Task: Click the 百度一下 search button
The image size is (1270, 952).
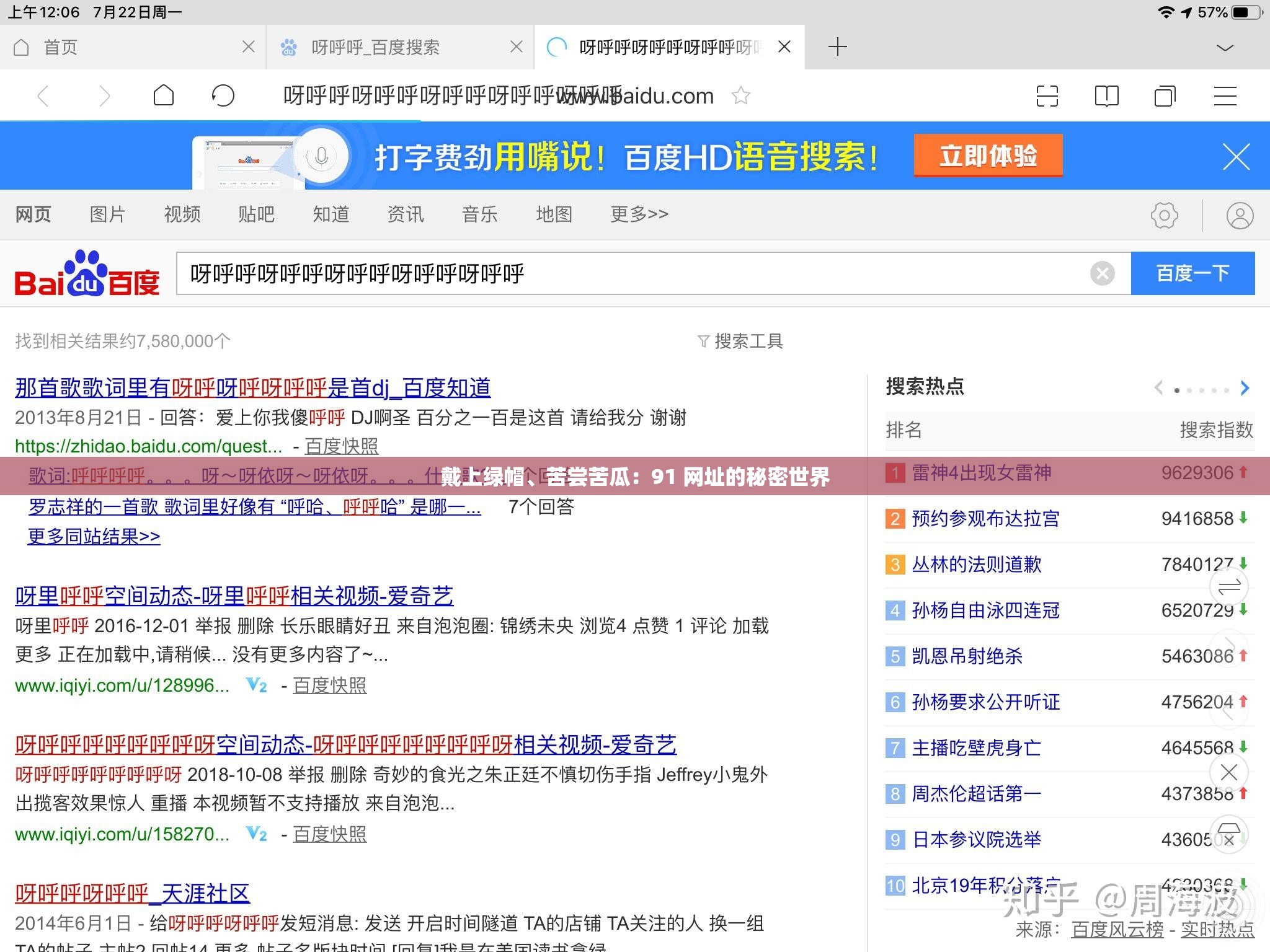Action: tap(1194, 273)
